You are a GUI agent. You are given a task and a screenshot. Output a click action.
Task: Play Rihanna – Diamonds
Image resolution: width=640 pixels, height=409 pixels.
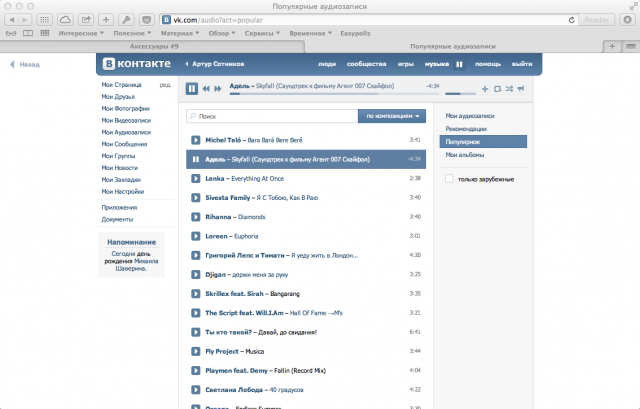[196, 217]
